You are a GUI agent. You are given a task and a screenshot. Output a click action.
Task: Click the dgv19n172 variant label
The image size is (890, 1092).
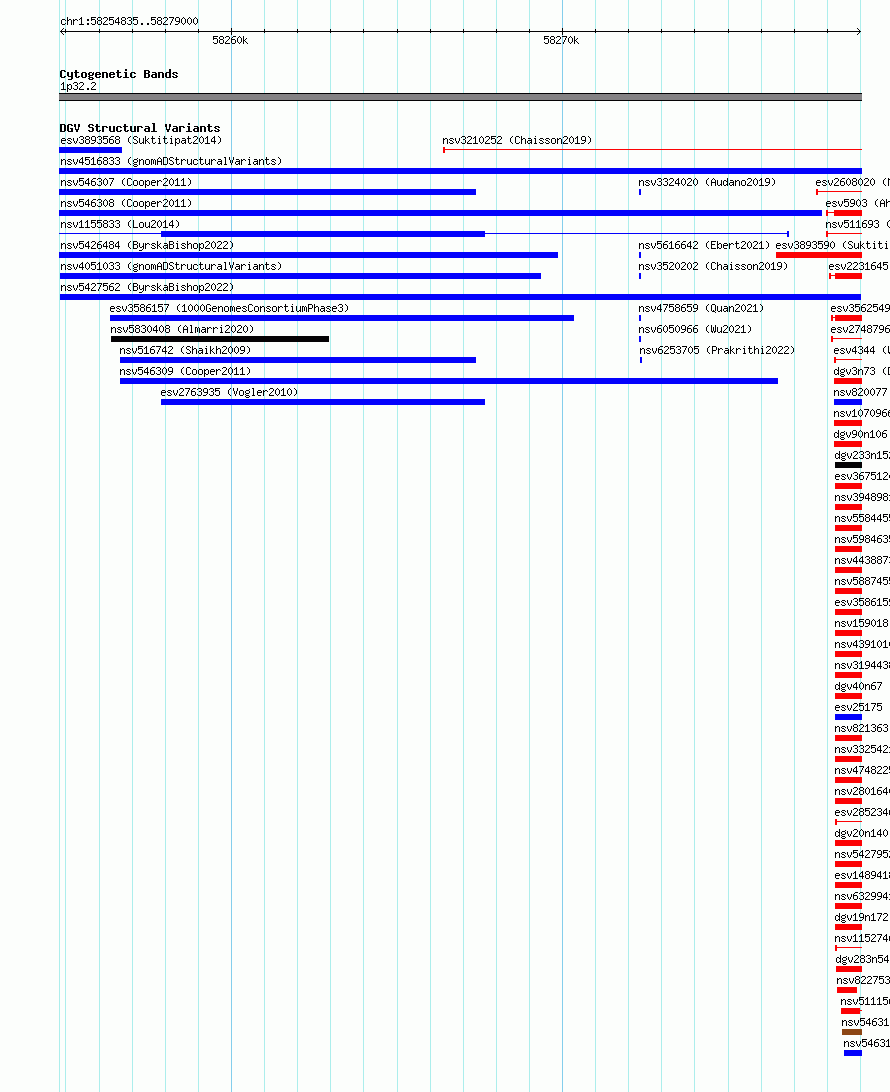coord(861,917)
